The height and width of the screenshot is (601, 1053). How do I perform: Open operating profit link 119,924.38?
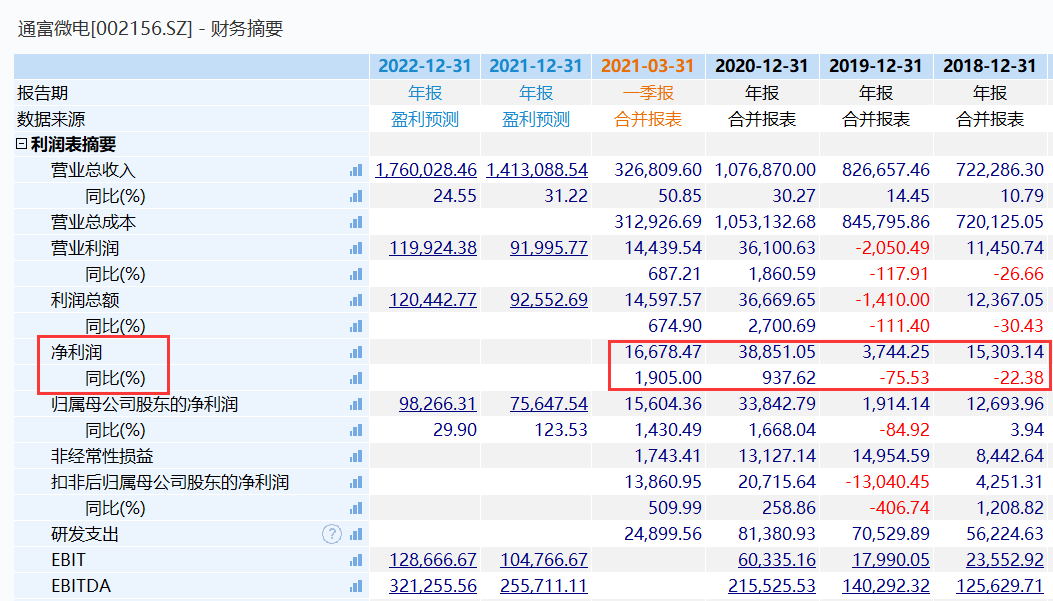coord(432,248)
